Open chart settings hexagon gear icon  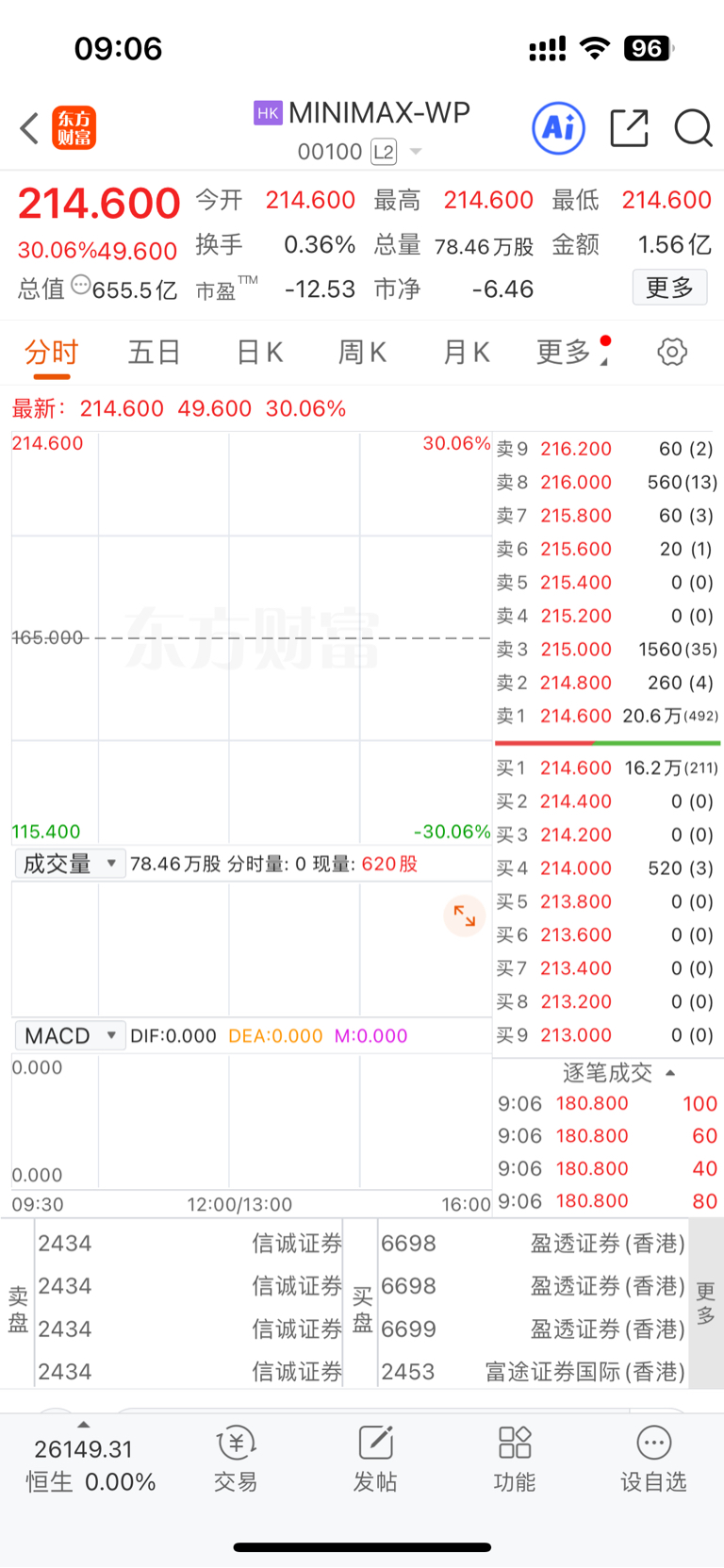coord(672,353)
